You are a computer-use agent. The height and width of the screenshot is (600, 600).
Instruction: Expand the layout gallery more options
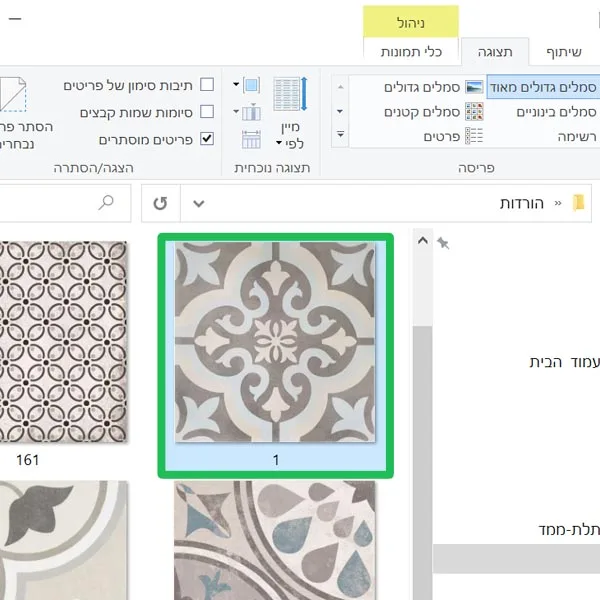[x=340, y=134]
